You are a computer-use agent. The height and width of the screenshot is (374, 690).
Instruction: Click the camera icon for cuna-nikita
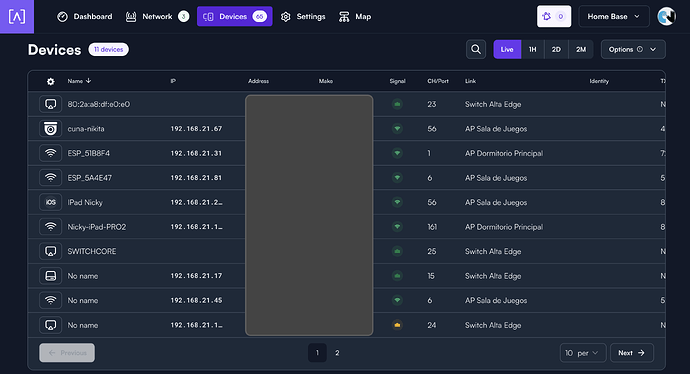[51, 129]
